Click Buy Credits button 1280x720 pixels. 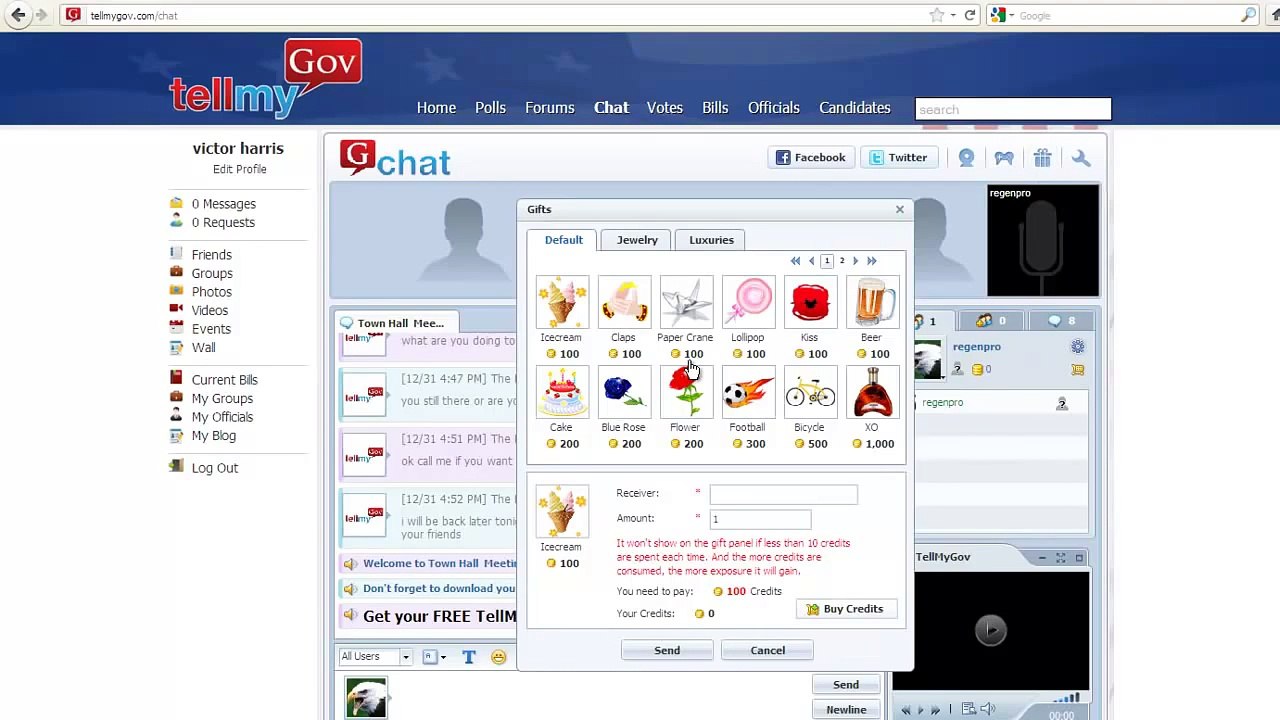845,609
